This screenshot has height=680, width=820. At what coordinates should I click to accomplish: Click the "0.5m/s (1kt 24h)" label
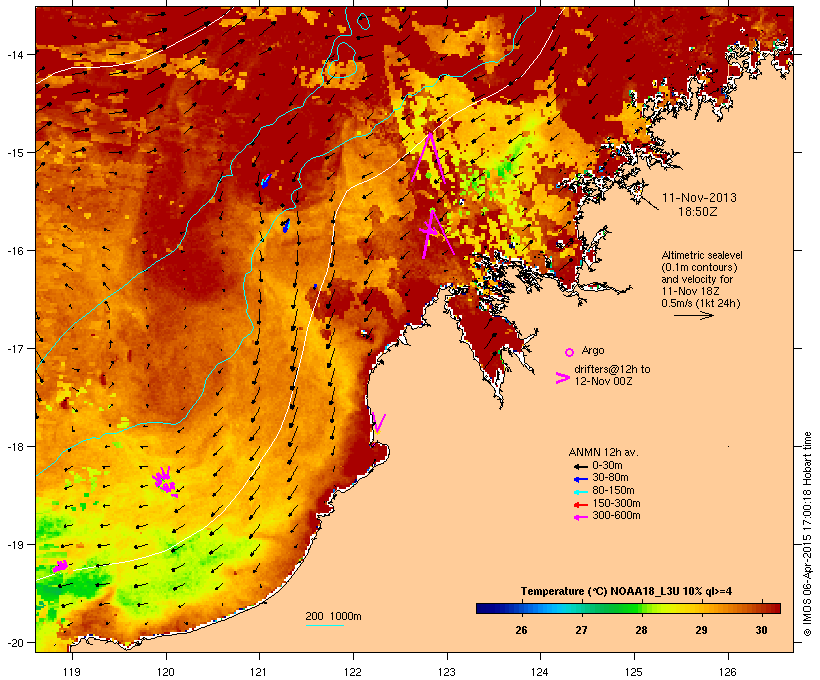tap(701, 303)
